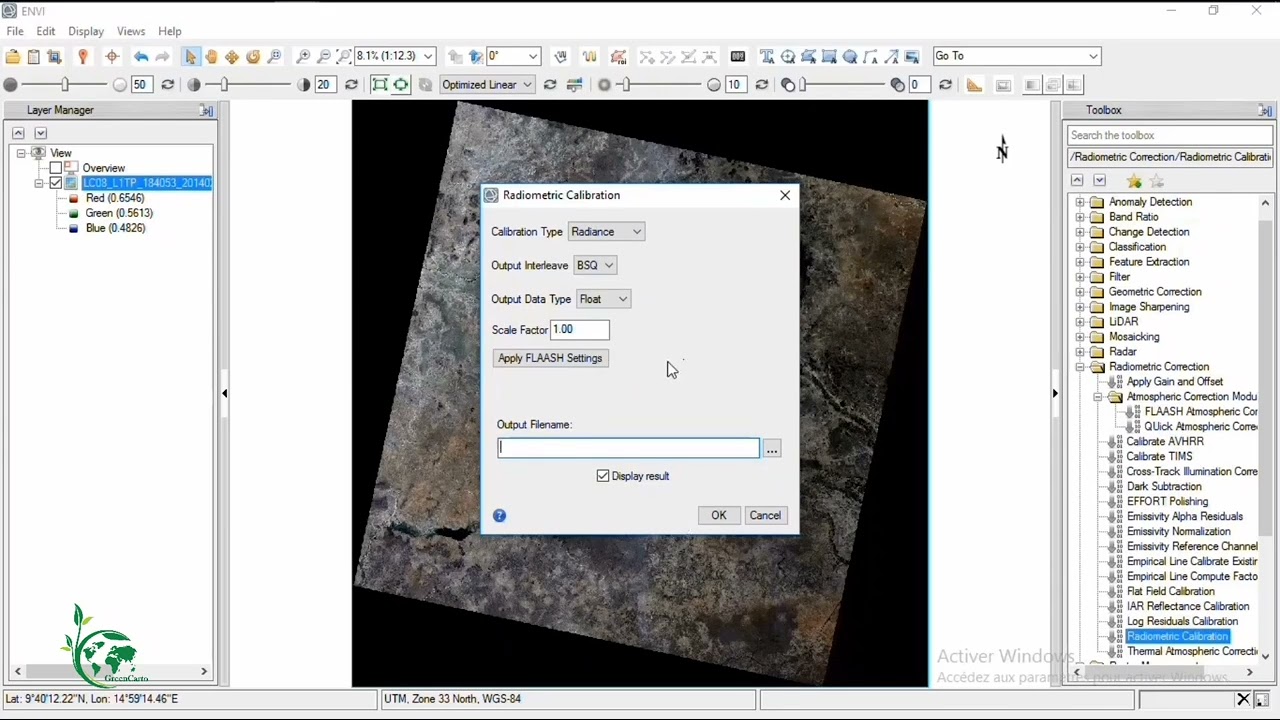Image resolution: width=1280 pixels, height=720 pixels.
Task: Open the Data Manager clipboard icon
Action: [34, 57]
